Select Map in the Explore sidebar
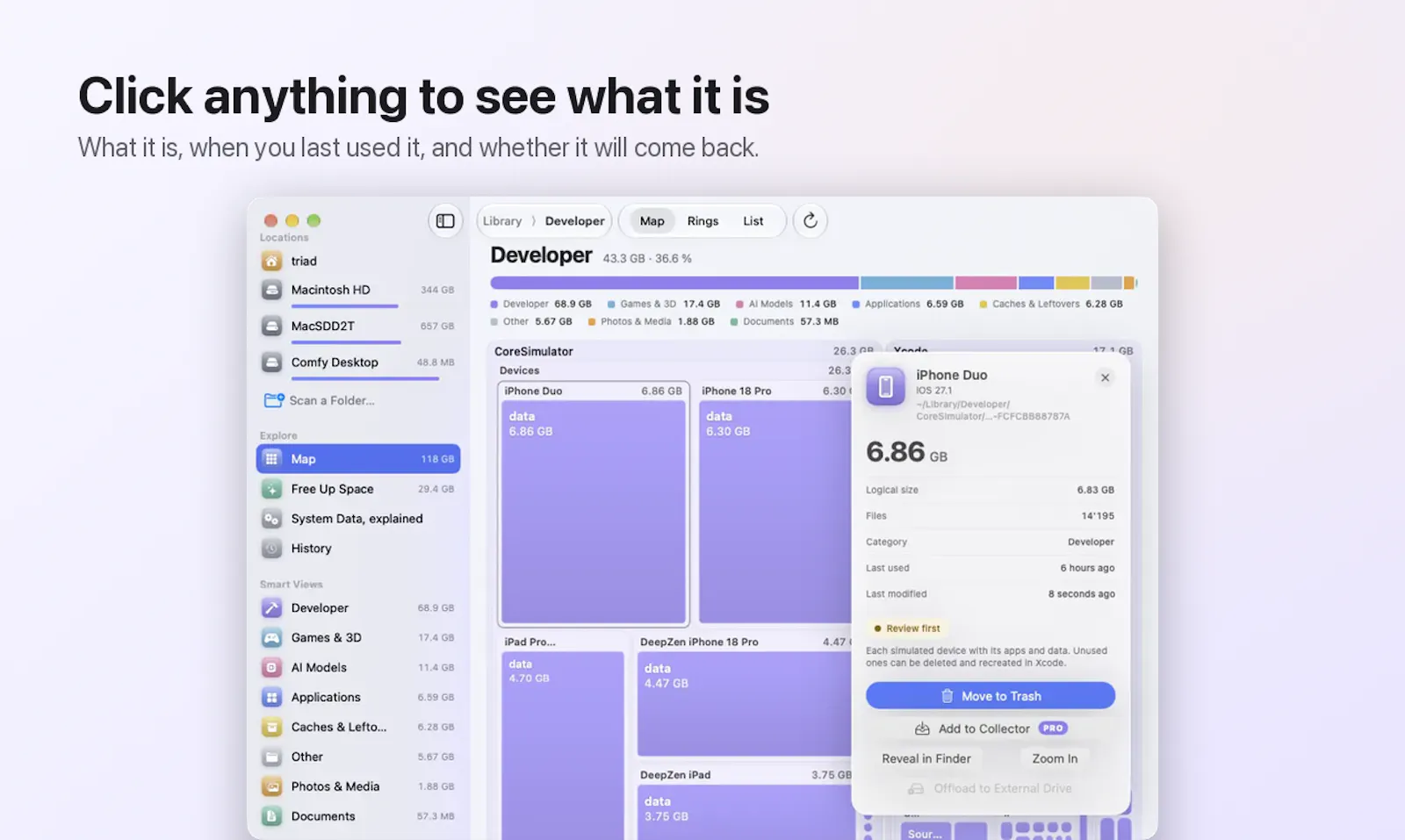 pyautogui.click(x=358, y=459)
